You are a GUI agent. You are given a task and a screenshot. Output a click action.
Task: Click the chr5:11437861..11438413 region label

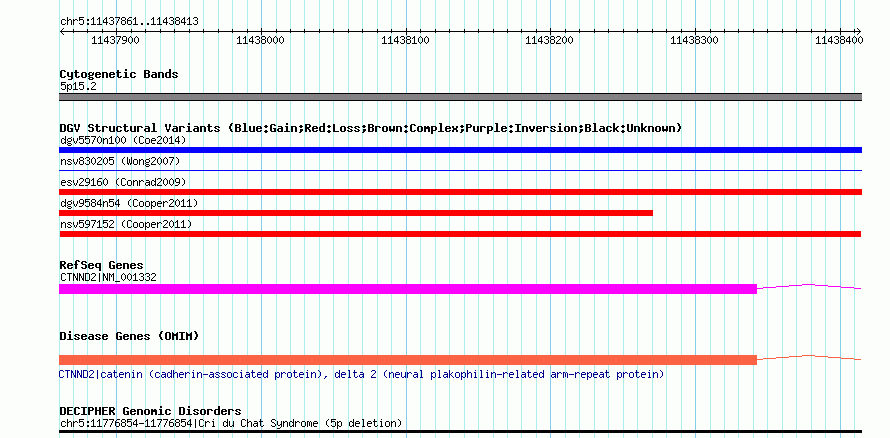[x=129, y=22]
